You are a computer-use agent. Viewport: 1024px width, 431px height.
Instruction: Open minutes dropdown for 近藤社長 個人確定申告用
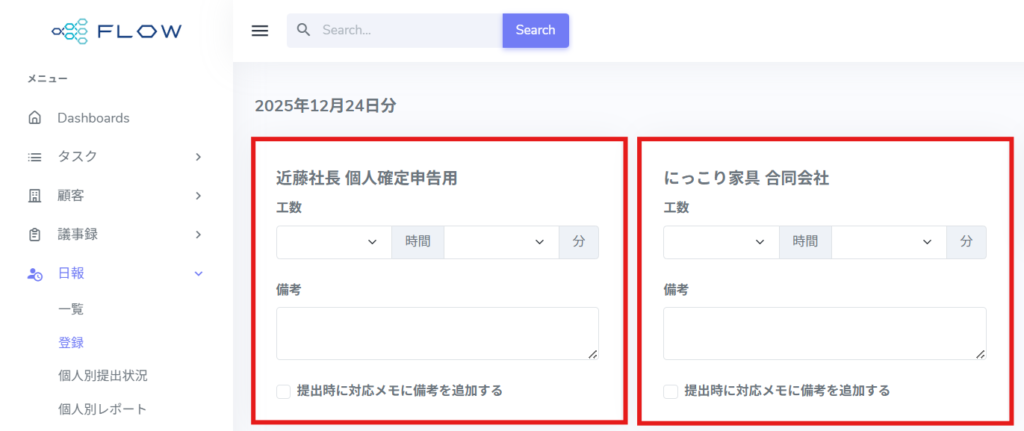501,242
